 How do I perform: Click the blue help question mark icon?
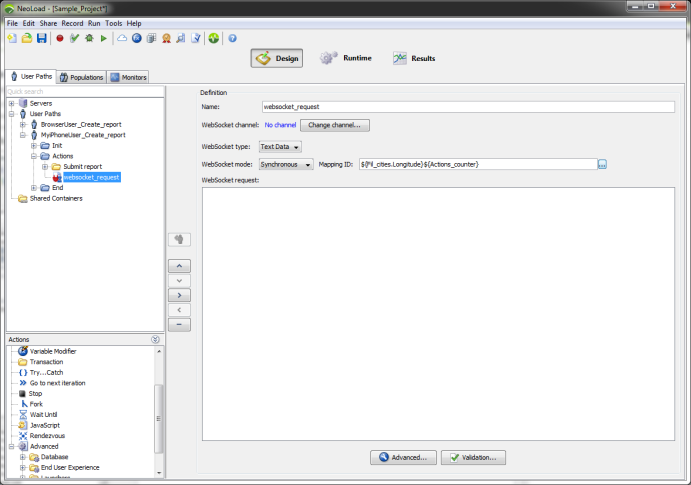(x=232, y=38)
